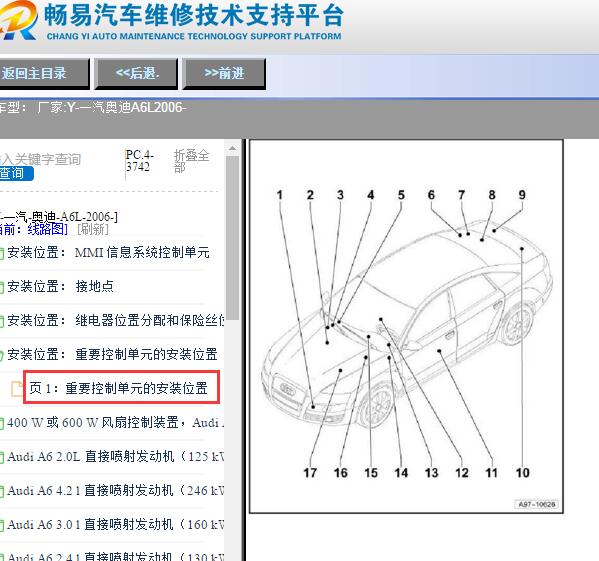The image size is (599, 561).
Task: Open Audi A6 2.4 l 直接喷射发动机 entry
Action: 115,556
